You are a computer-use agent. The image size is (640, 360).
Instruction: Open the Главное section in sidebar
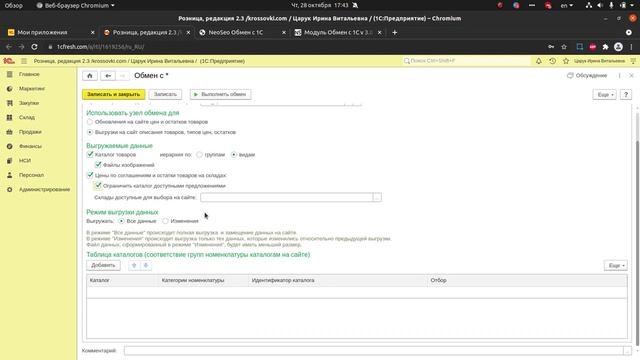29,74
